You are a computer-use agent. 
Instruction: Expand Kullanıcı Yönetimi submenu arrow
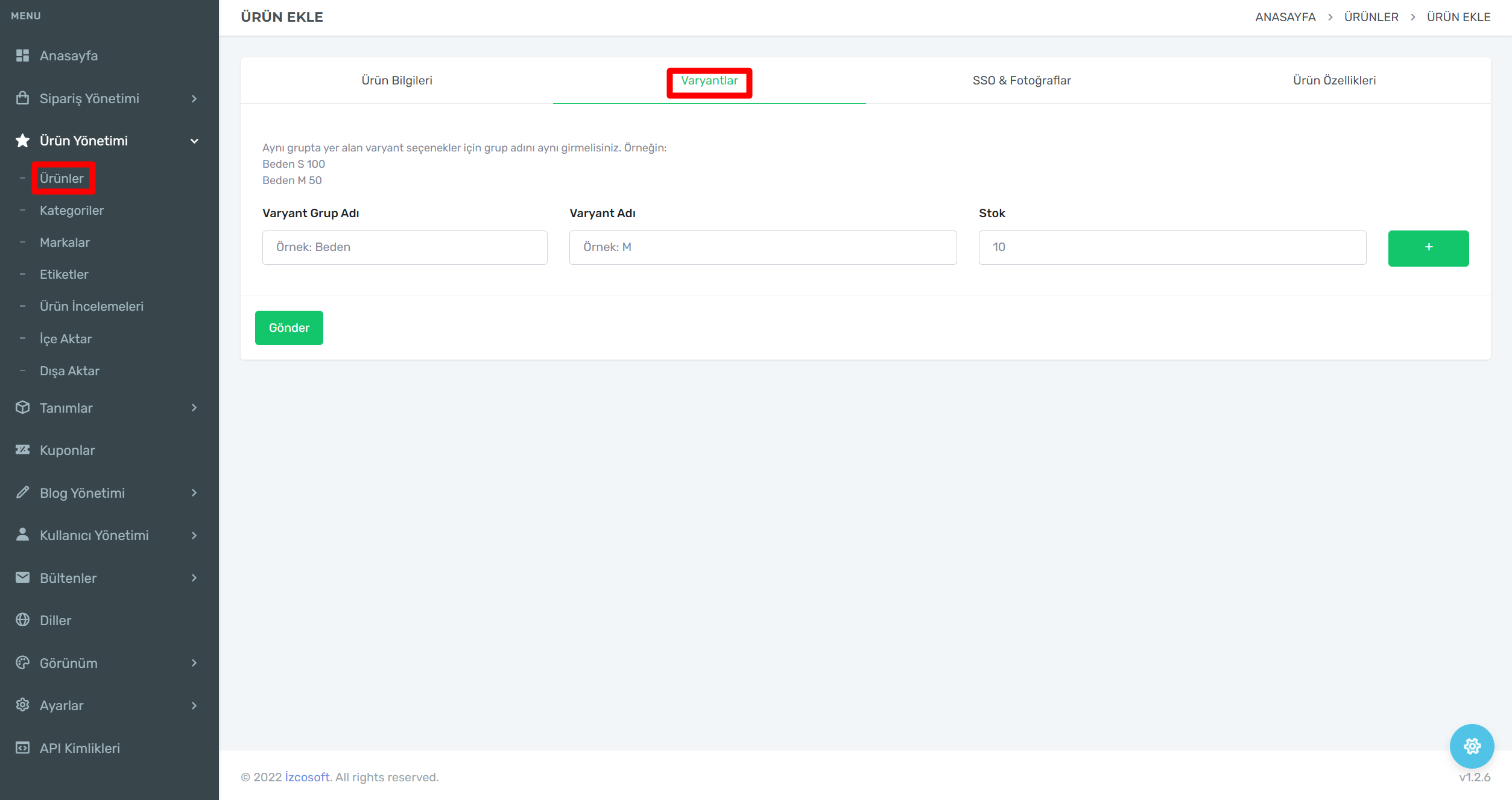[194, 535]
